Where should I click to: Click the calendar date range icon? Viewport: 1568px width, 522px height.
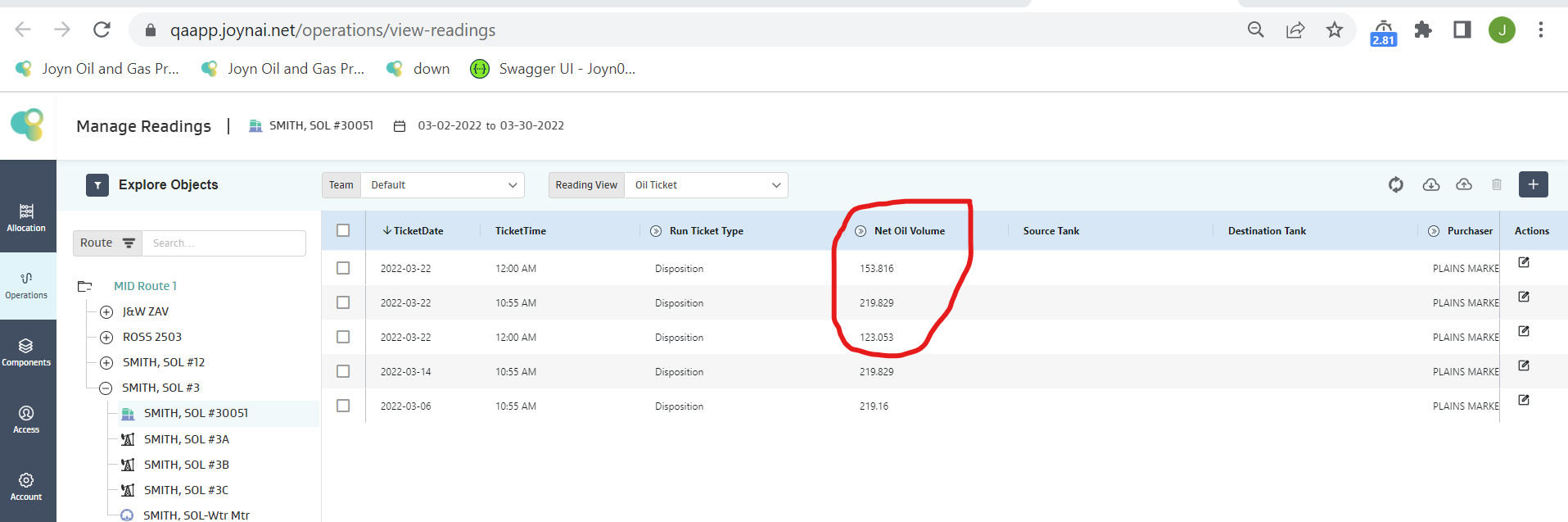click(400, 126)
